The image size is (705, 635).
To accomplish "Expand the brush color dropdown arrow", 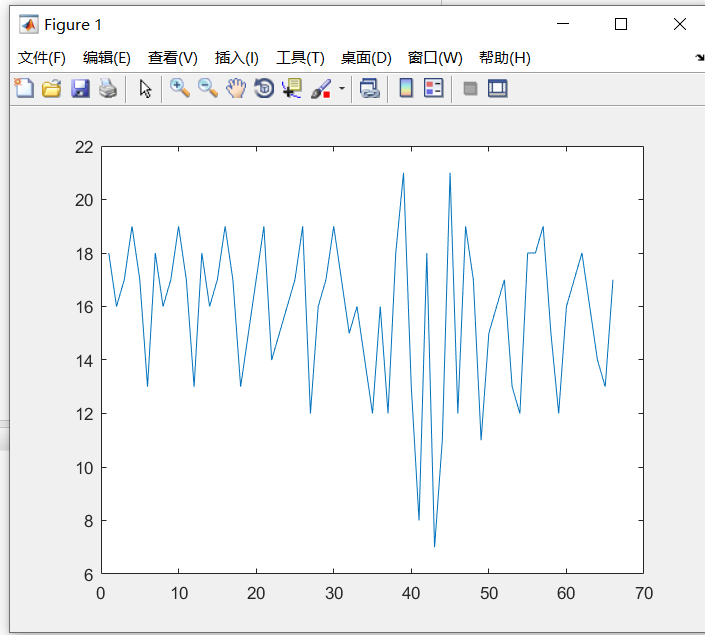I will (342, 89).
